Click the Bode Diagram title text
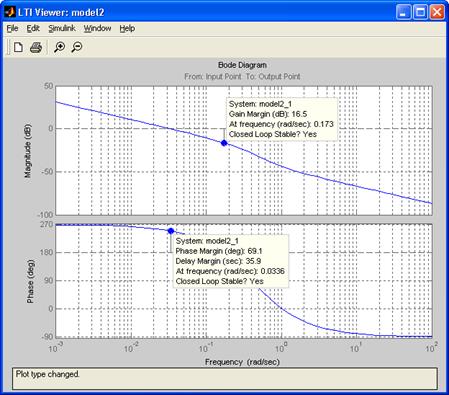449x395 pixels. click(242, 65)
